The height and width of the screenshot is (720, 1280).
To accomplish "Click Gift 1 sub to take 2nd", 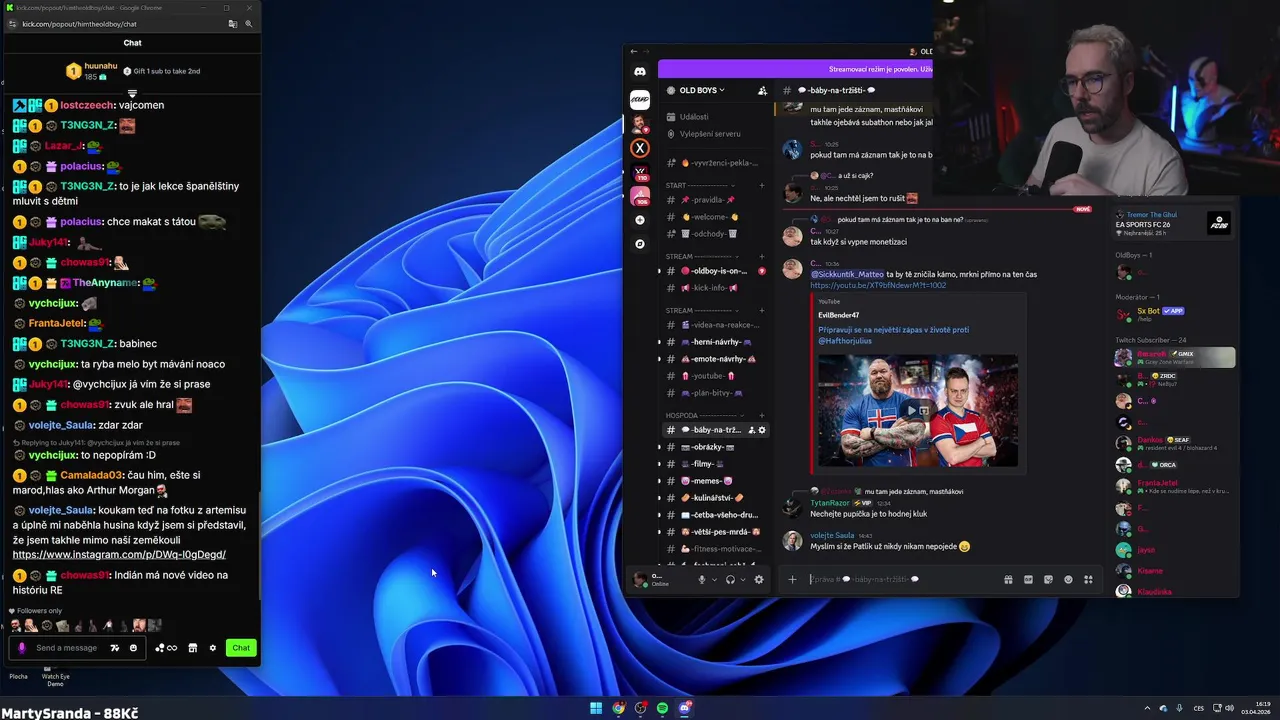I will pyautogui.click(x=161, y=71).
